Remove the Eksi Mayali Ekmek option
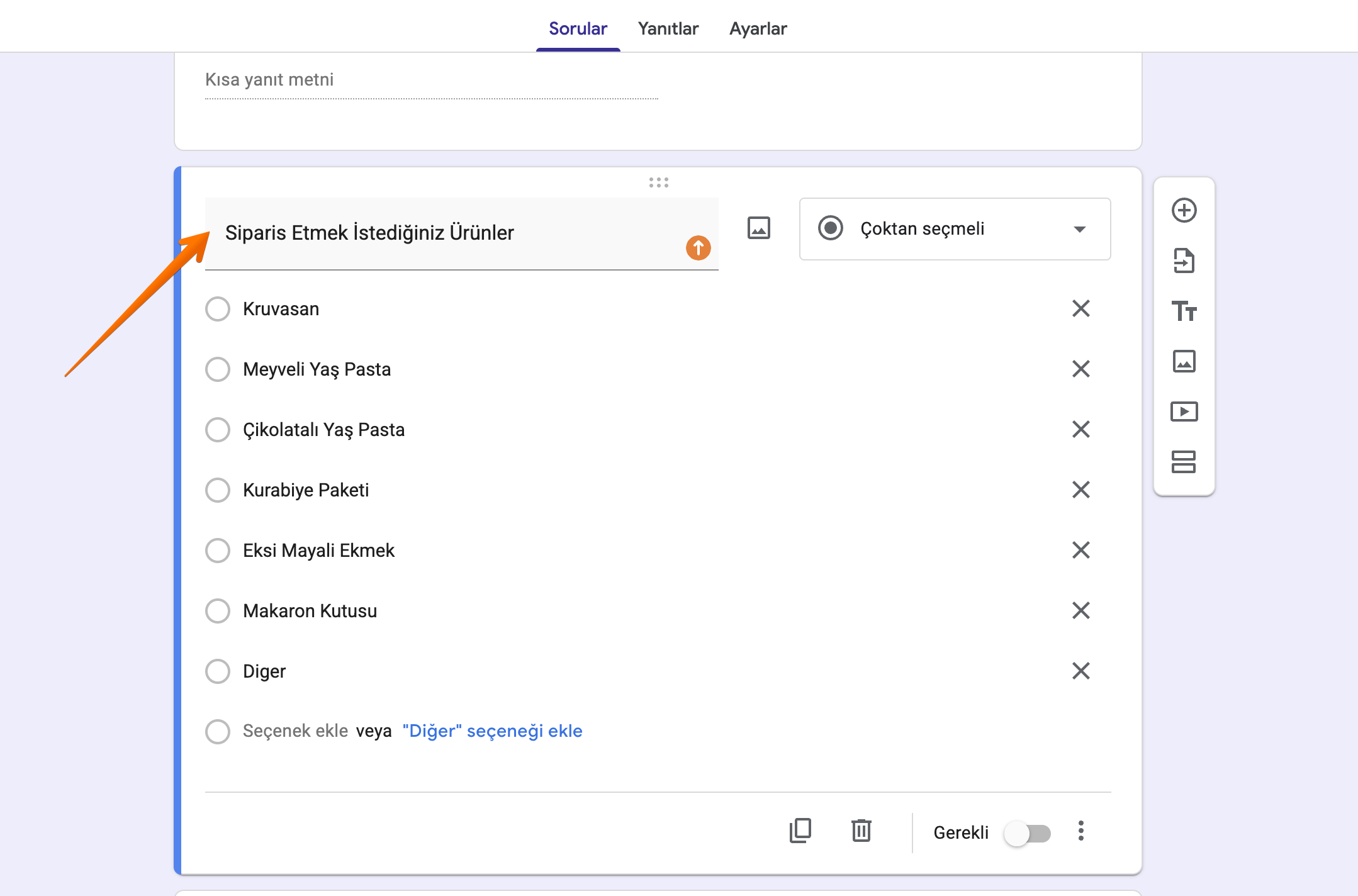1358x896 pixels. pyautogui.click(x=1080, y=550)
